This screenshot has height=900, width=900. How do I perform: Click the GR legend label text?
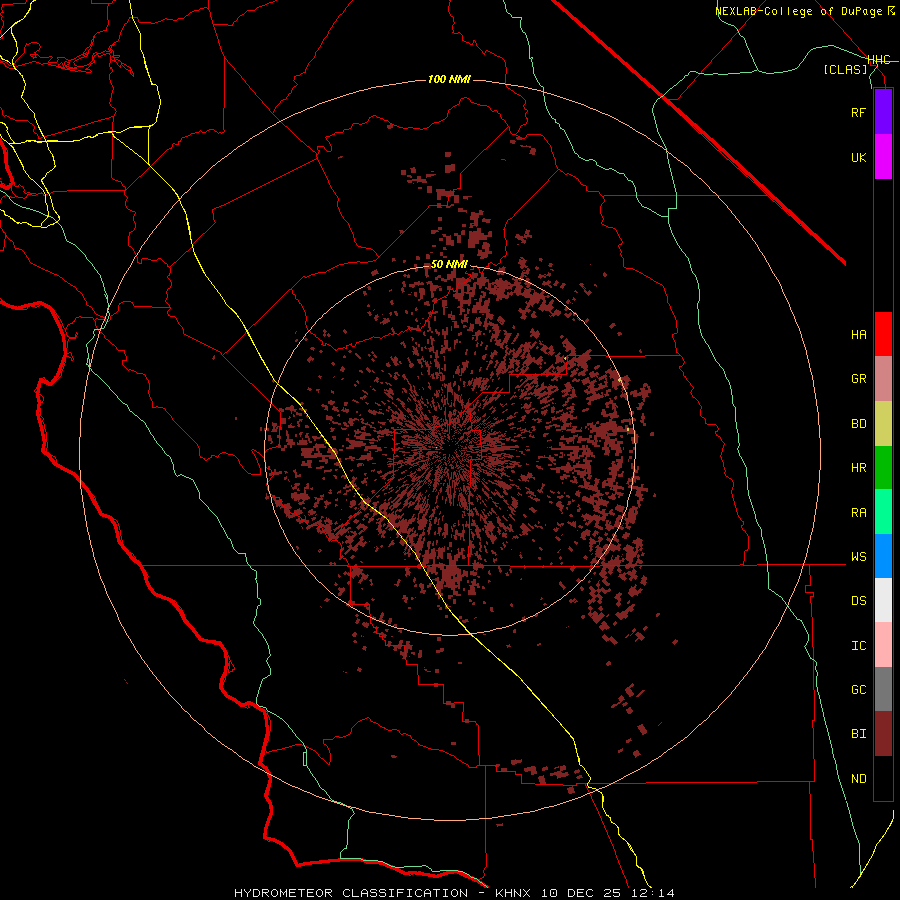(858, 379)
